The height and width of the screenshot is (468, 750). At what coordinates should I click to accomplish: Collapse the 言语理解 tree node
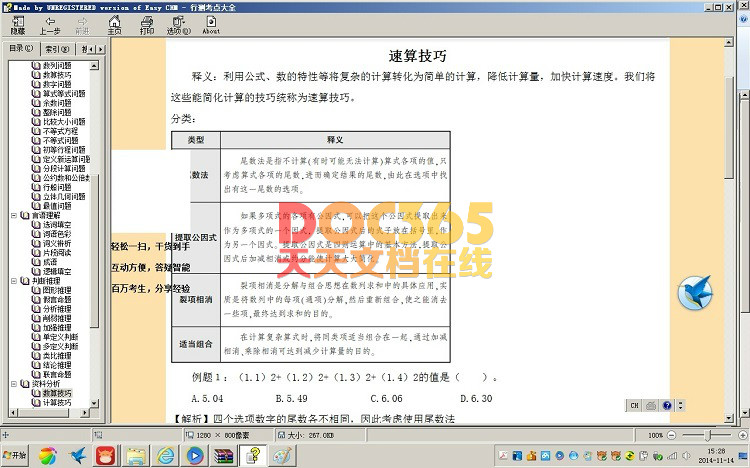pyautogui.click(x=14, y=215)
